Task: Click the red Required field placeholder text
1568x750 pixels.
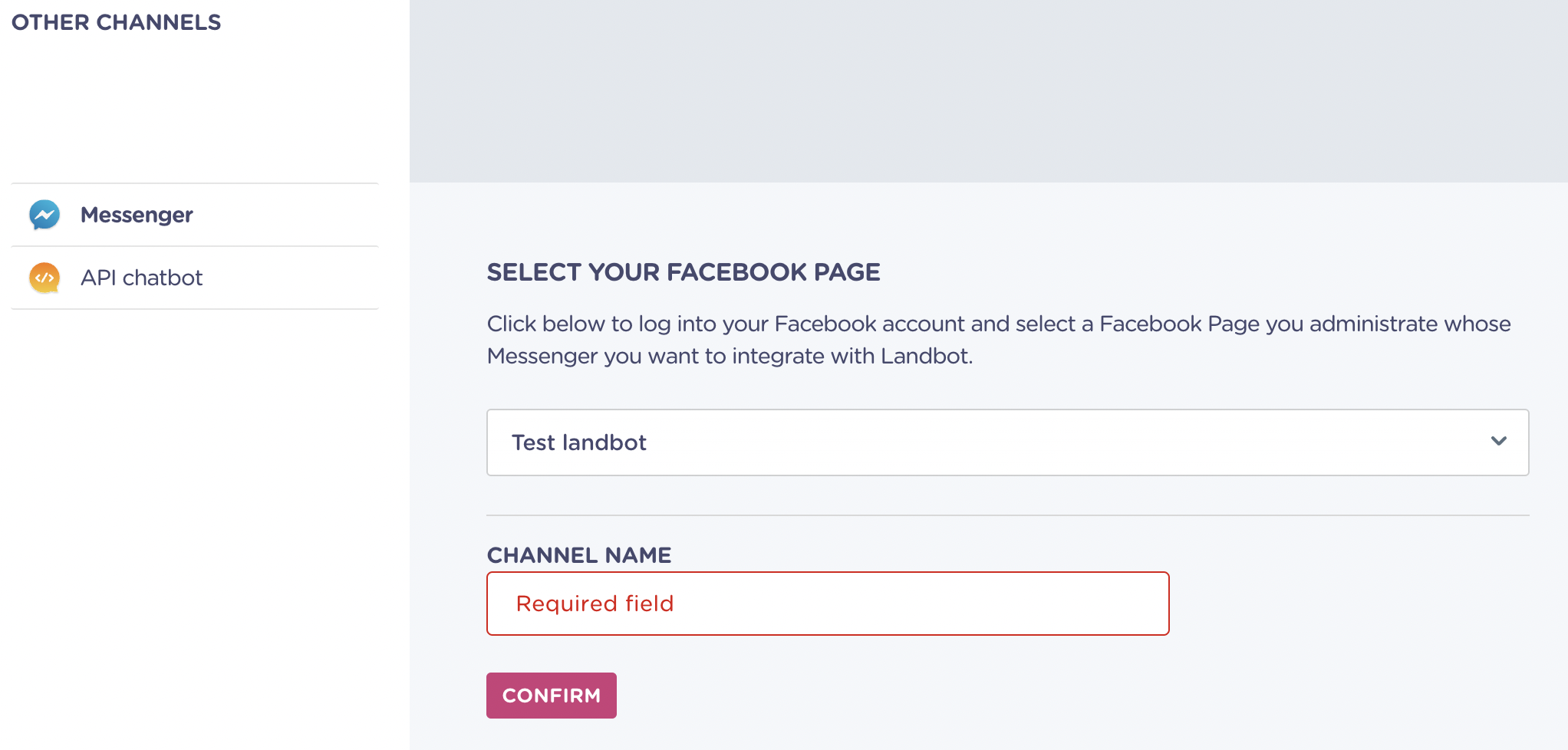Action: pos(595,604)
